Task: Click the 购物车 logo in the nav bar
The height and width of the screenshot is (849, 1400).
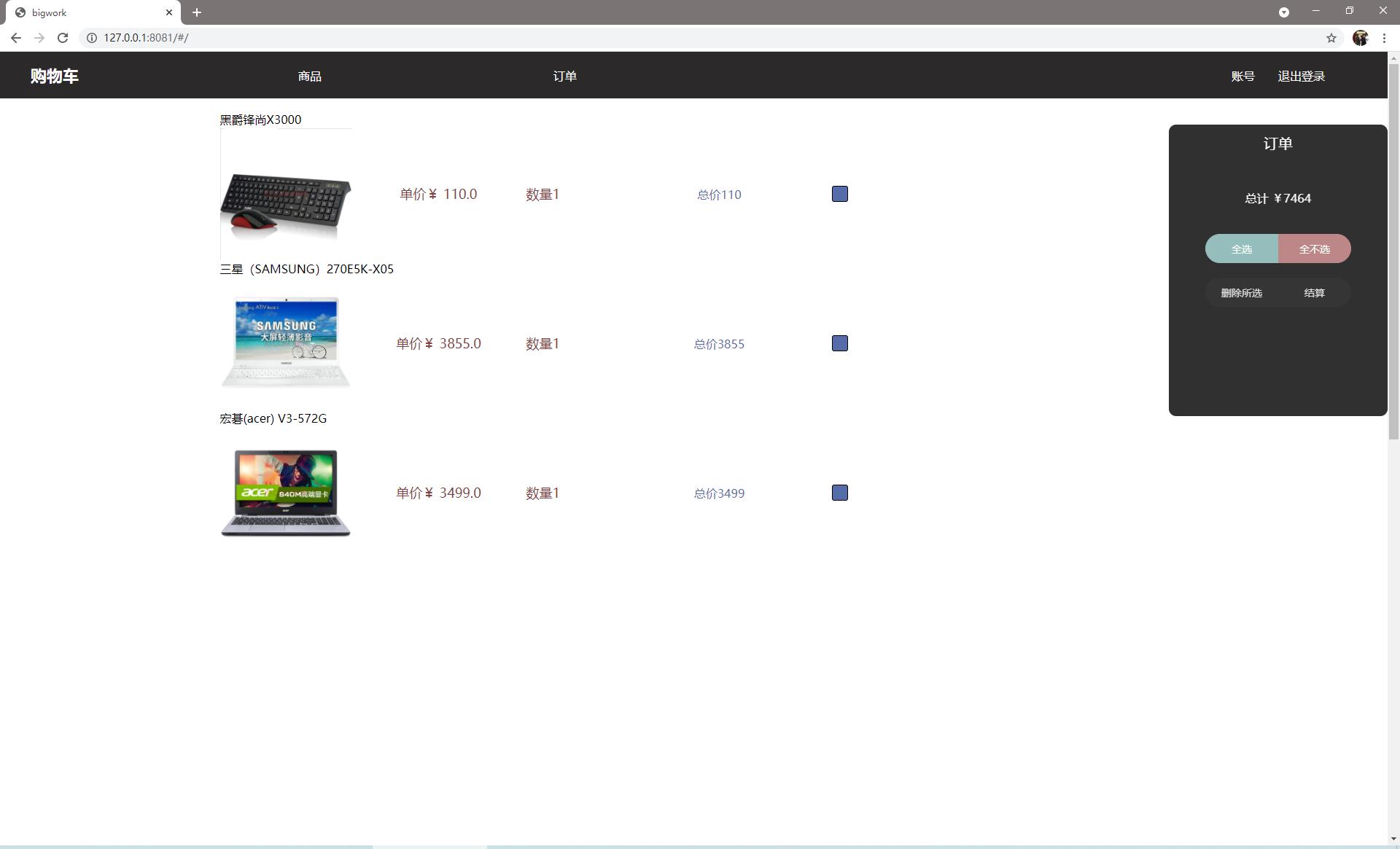Action: click(x=55, y=76)
